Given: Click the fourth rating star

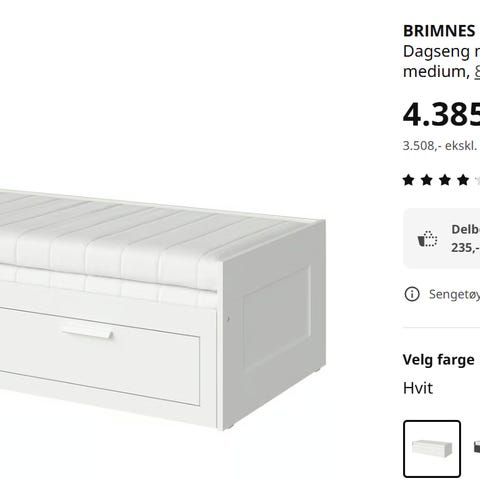Looking at the screenshot, I should pos(463,180).
